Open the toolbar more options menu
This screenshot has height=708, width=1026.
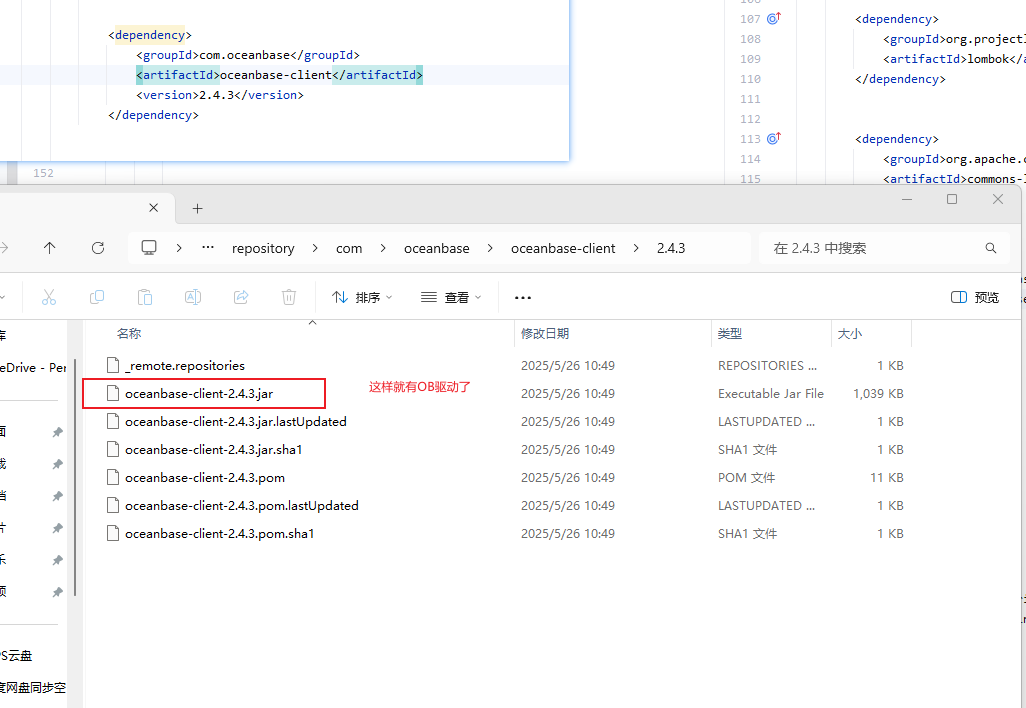[523, 298]
